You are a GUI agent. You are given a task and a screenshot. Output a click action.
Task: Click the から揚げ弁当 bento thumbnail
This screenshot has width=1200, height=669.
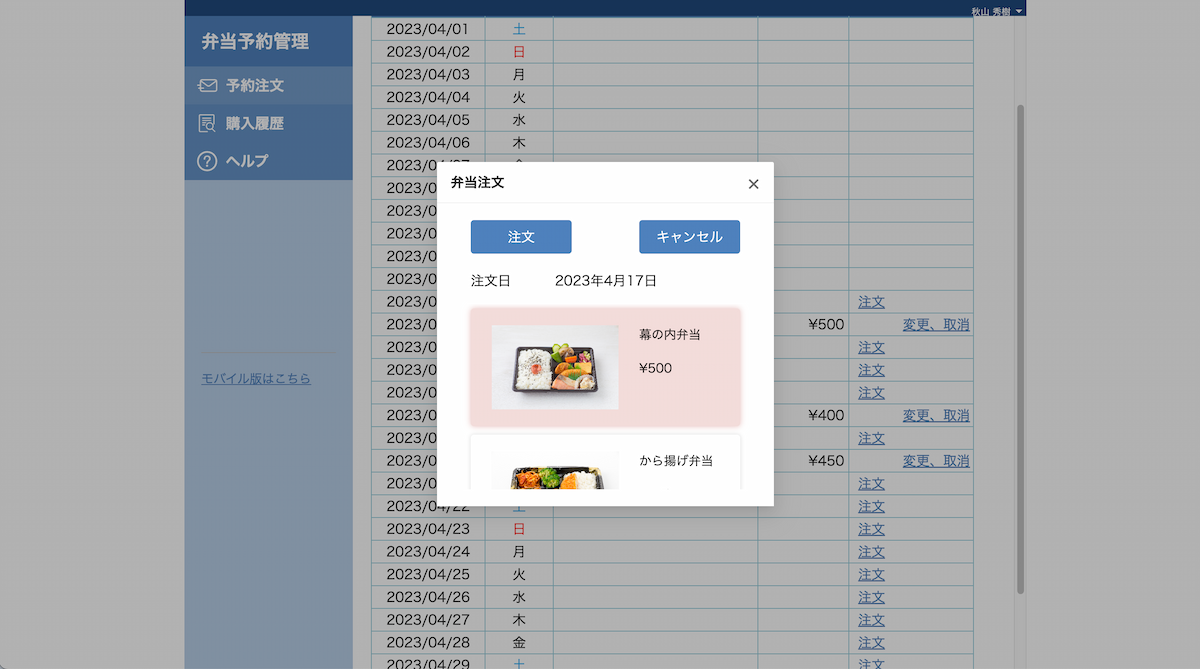tap(555, 472)
